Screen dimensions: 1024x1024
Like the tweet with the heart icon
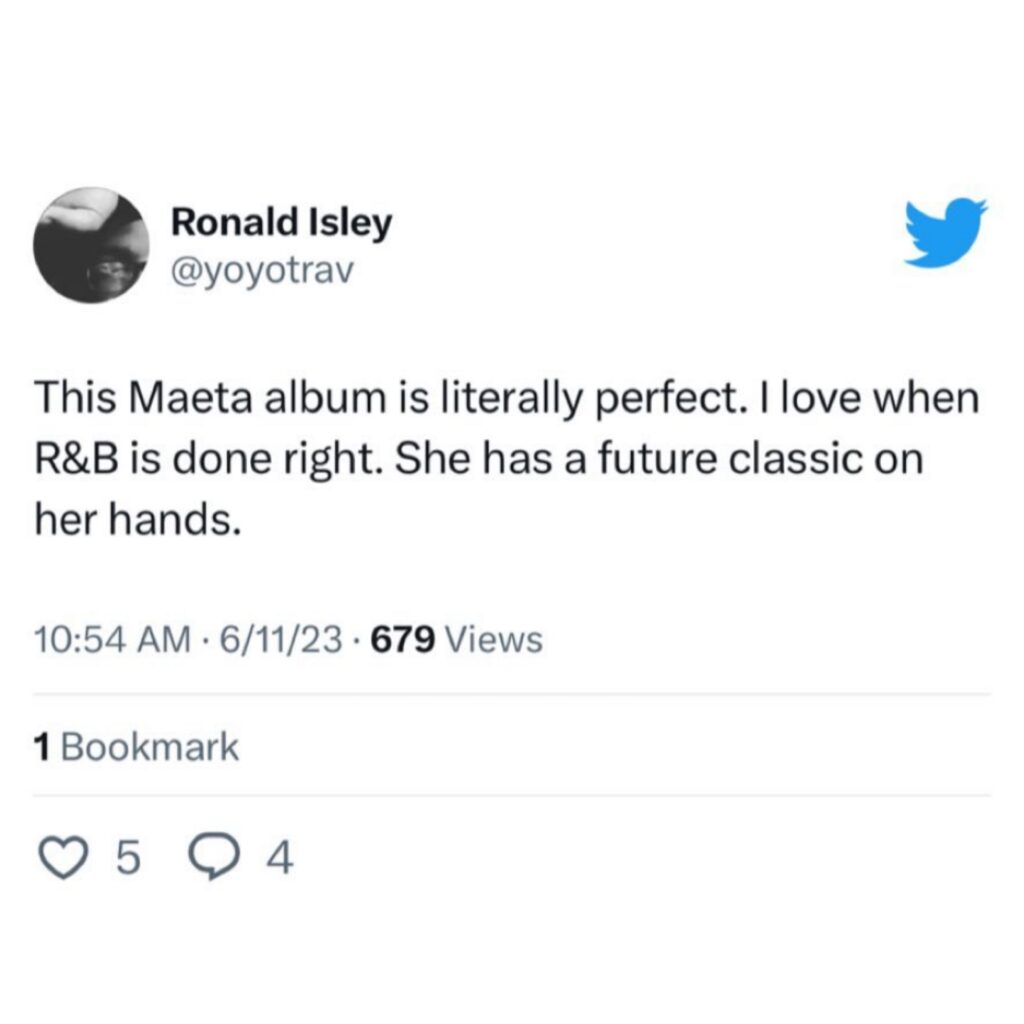[63, 857]
